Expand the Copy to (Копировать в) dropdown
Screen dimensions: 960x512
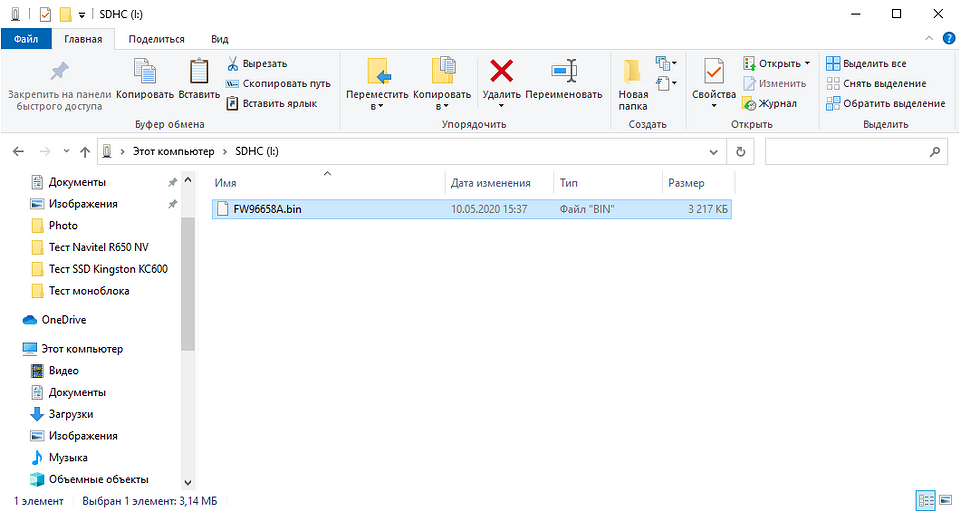coord(441,106)
